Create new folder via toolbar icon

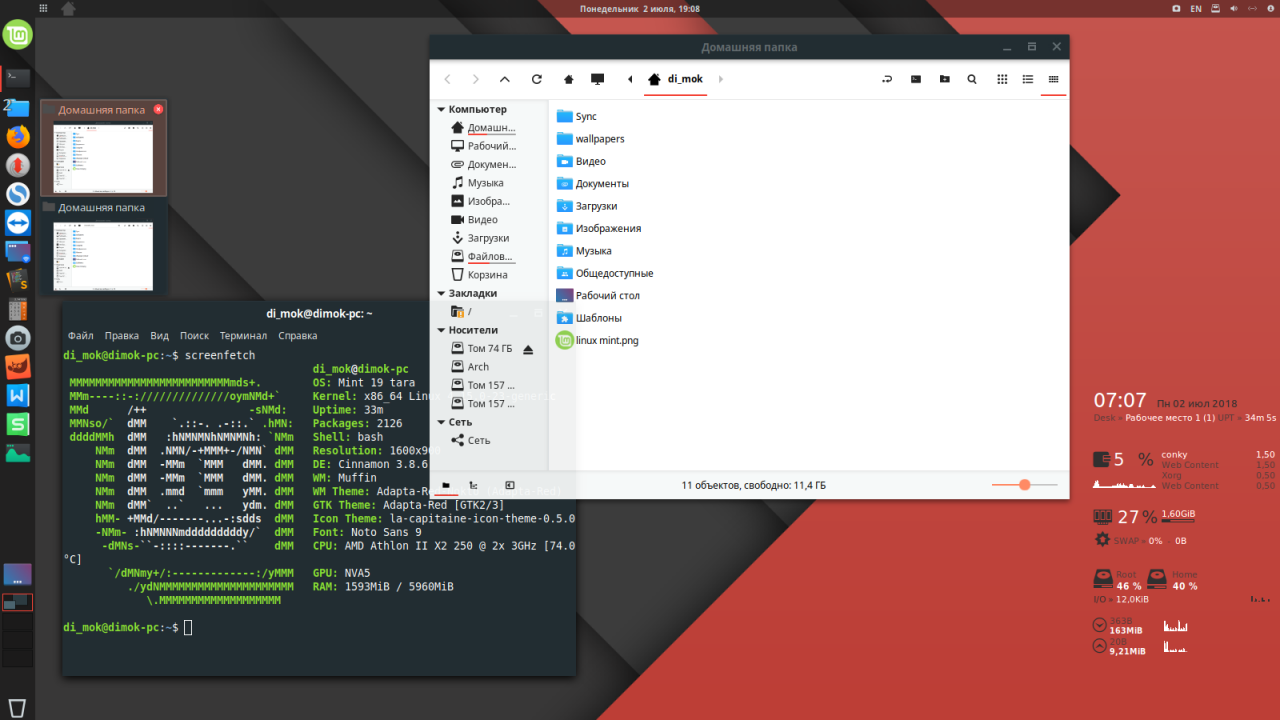coord(944,79)
